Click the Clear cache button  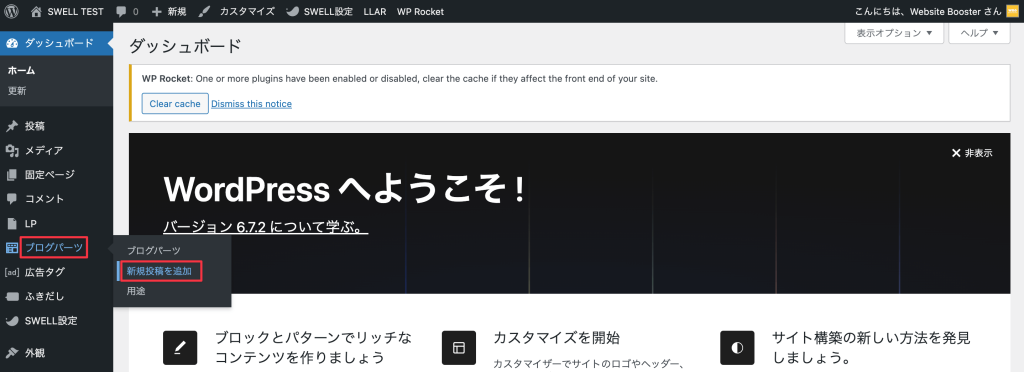(x=175, y=104)
